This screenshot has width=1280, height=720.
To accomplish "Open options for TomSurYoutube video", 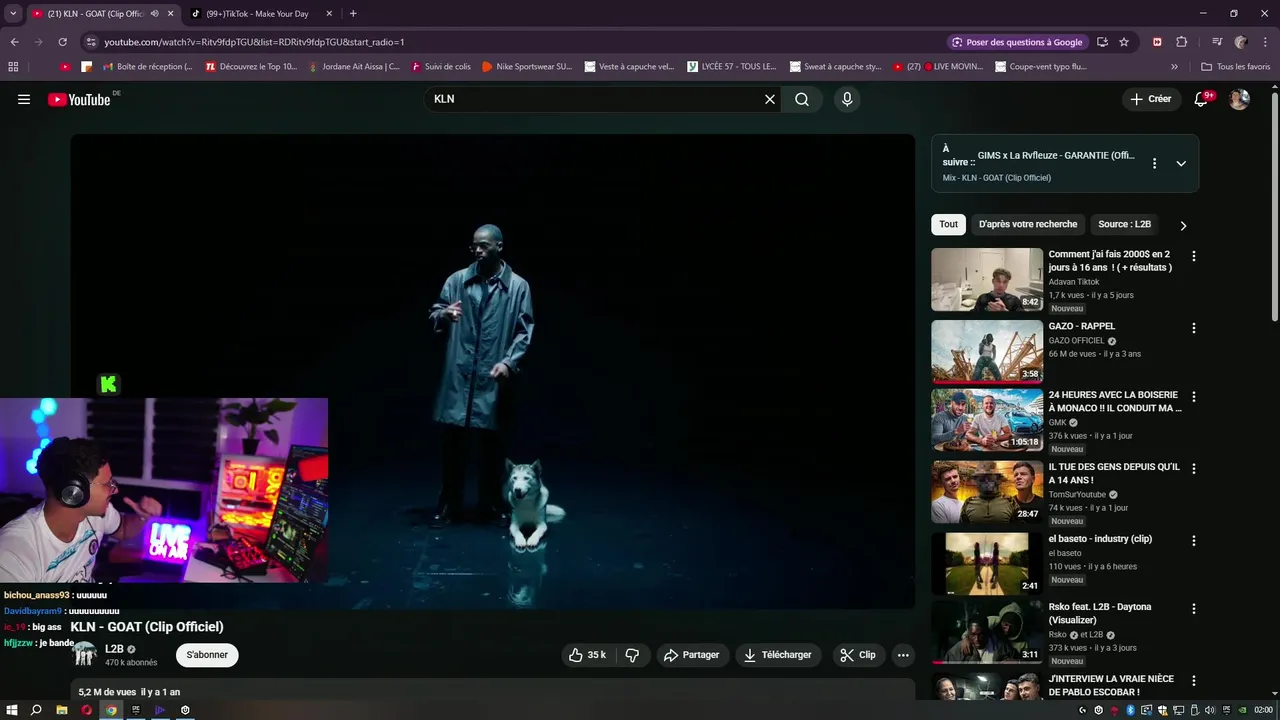I will tap(1193, 468).
